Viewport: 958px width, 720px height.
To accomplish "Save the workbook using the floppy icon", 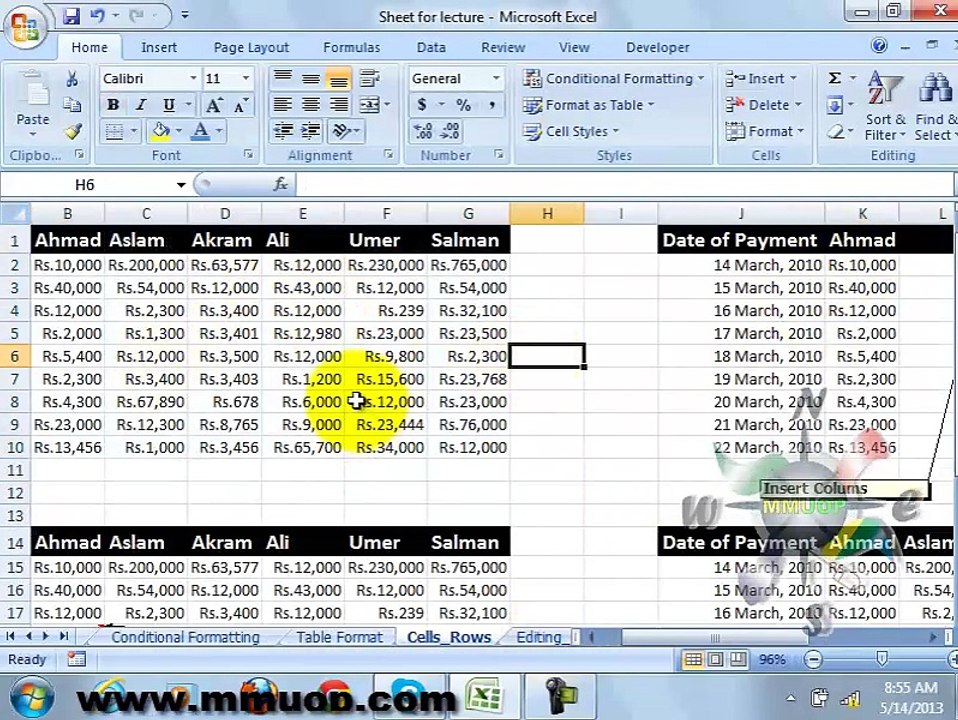I will (x=71, y=16).
